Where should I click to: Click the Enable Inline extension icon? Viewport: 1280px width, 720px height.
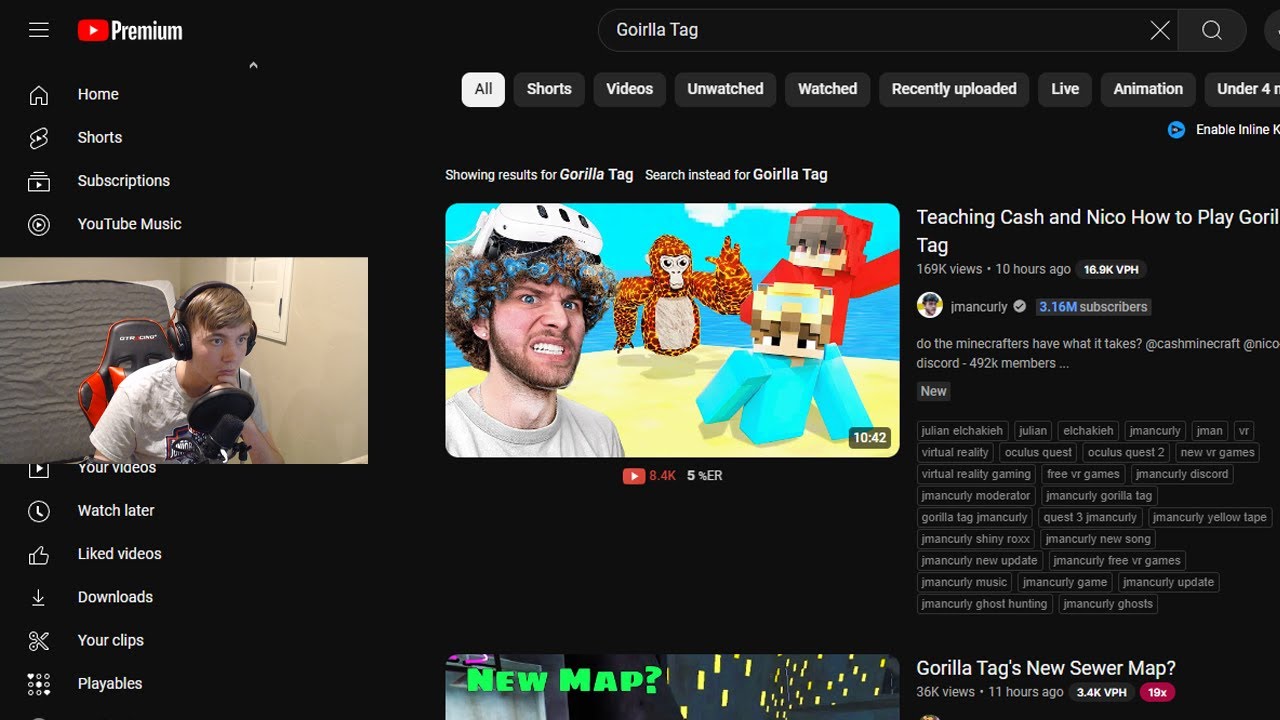[x=1177, y=130]
